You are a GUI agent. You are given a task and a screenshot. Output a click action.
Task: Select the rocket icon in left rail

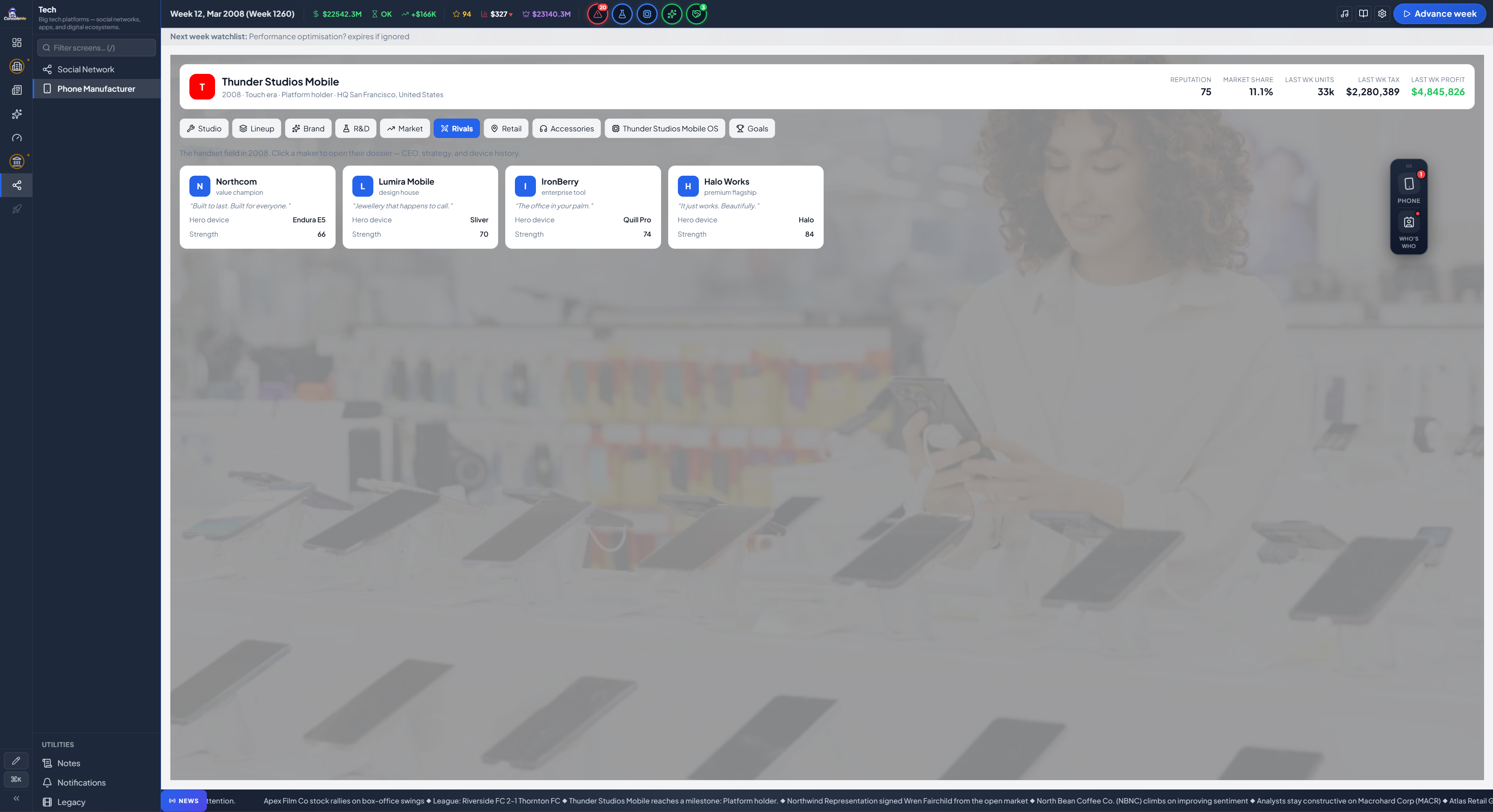tap(17, 209)
